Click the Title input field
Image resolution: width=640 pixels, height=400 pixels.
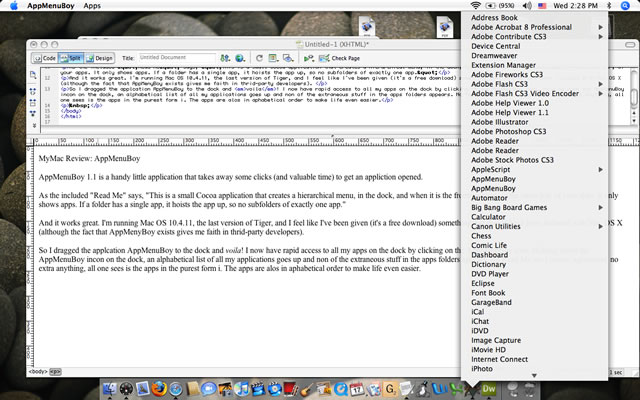(177, 58)
